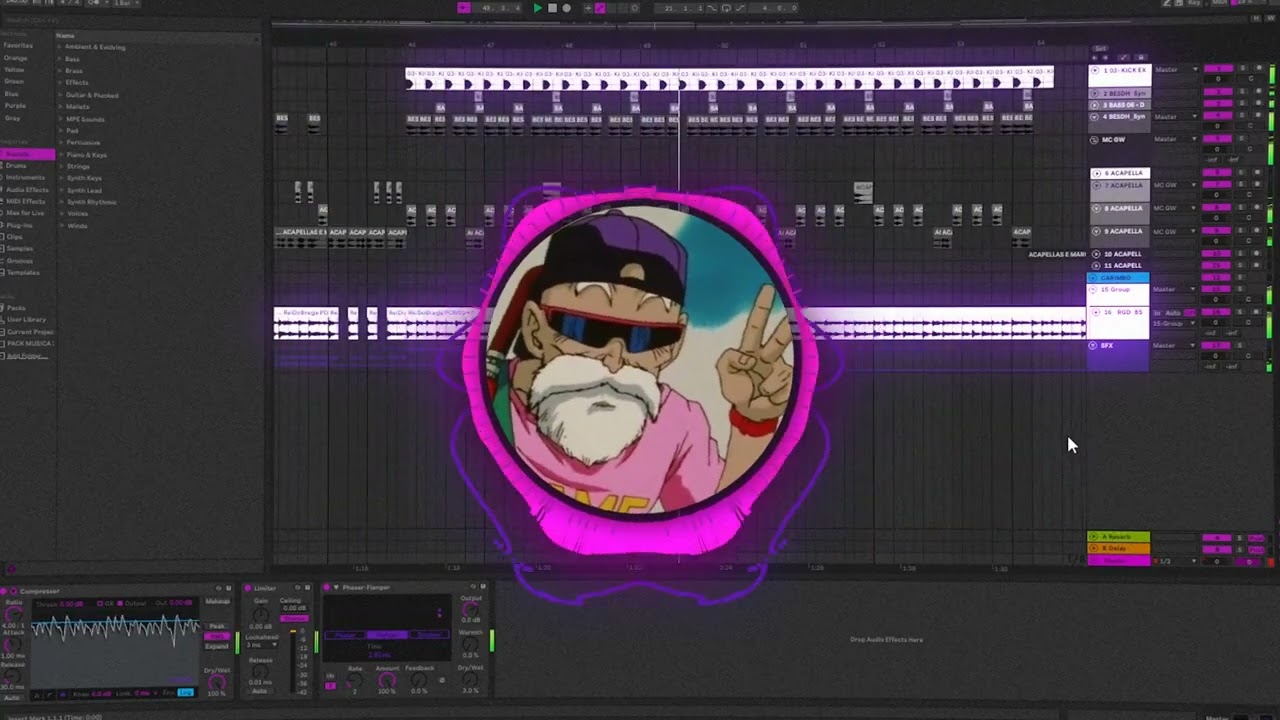Open Compressor hot-swap preset icon
Viewport: 1280px width, 720px height.
point(218,588)
